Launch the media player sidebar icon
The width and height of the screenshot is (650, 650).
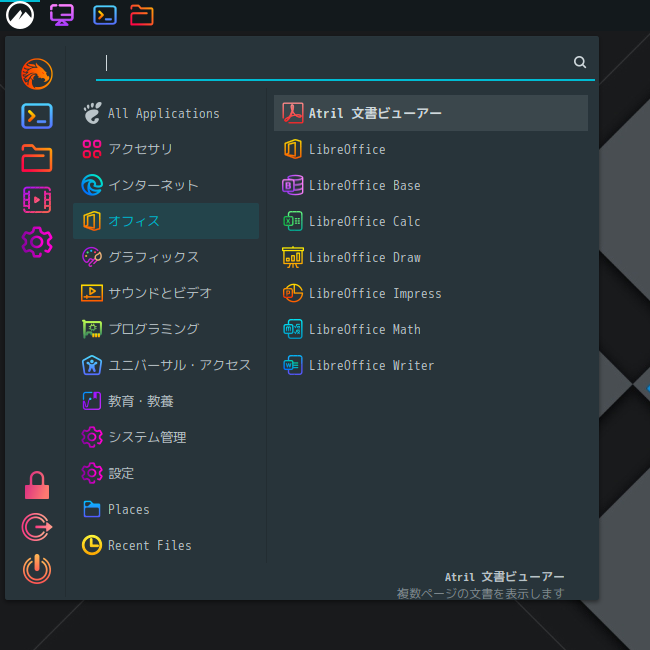coord(37,200)
